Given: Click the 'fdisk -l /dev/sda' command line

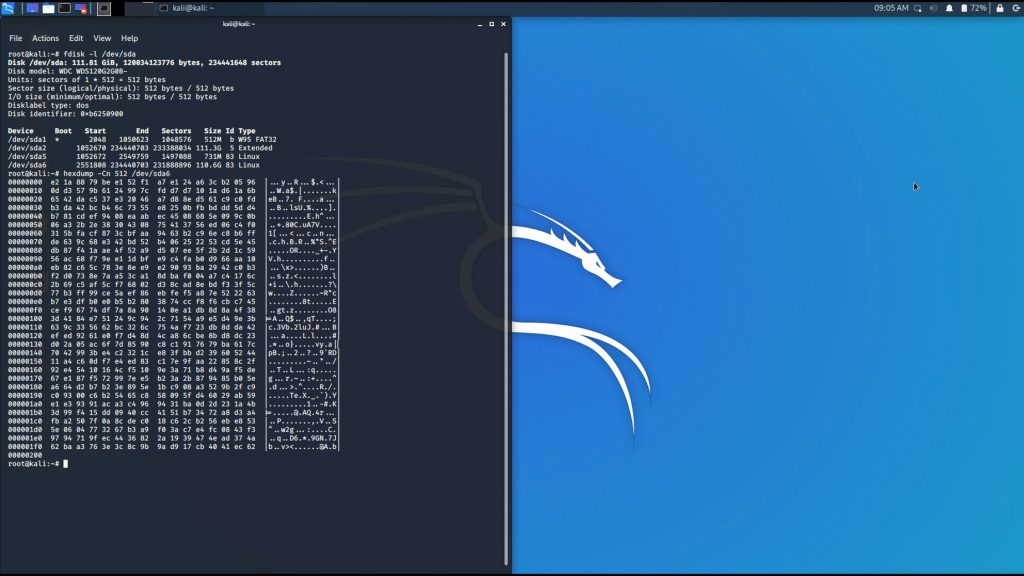Looking at the screenshot, I should (x=72, y=54).
